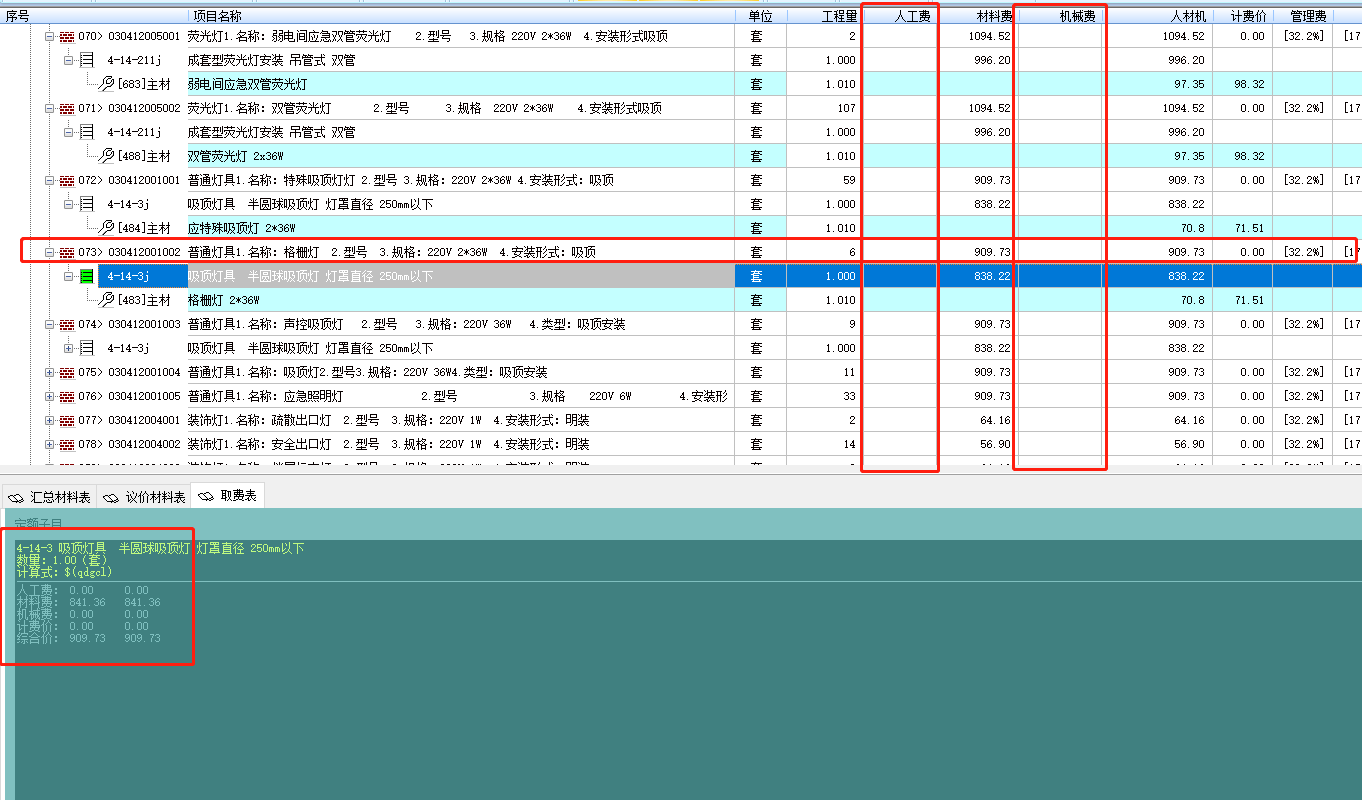Click the quota list icon under item 070

[87, 60]
